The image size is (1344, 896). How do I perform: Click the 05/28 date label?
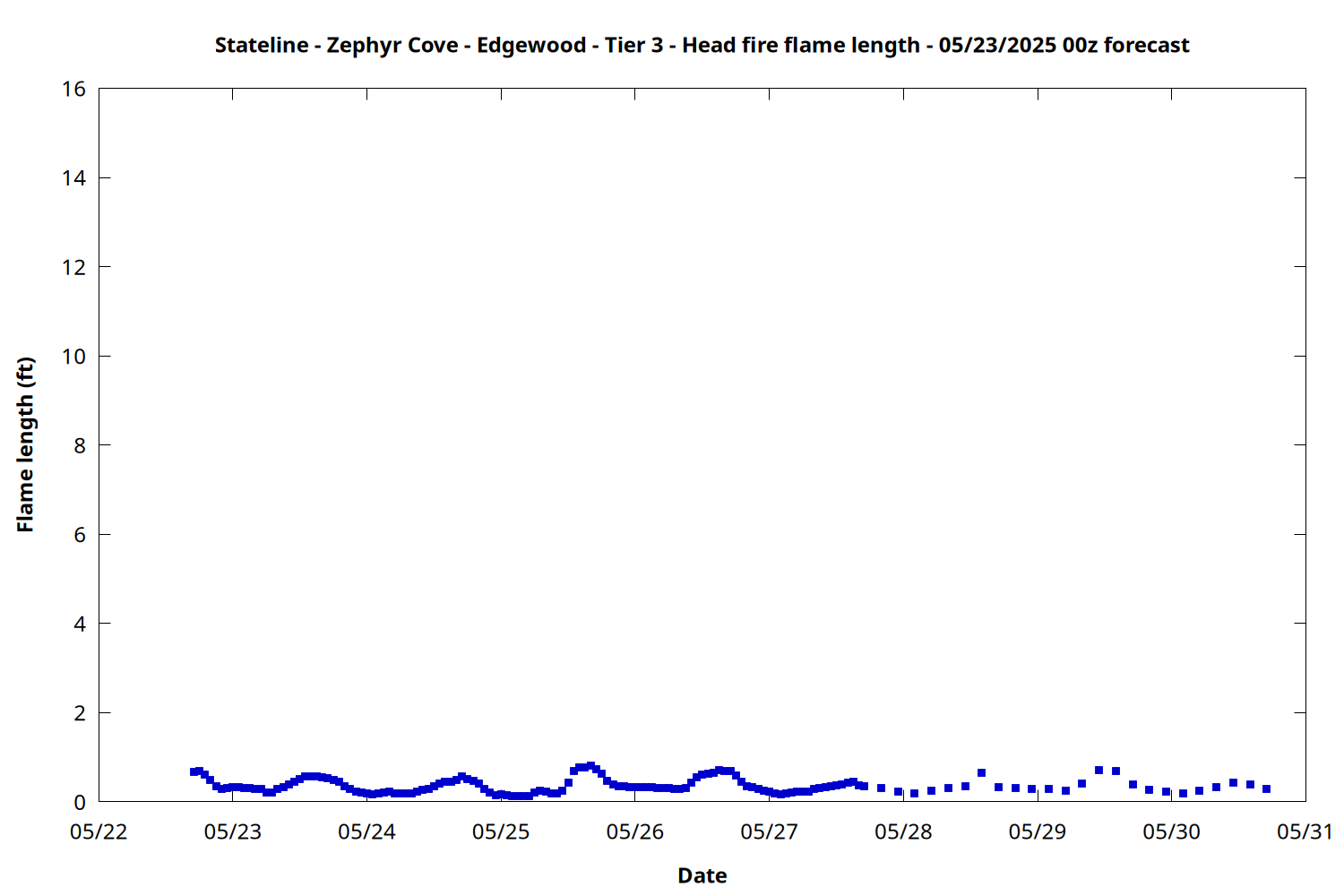click(903, 831)
